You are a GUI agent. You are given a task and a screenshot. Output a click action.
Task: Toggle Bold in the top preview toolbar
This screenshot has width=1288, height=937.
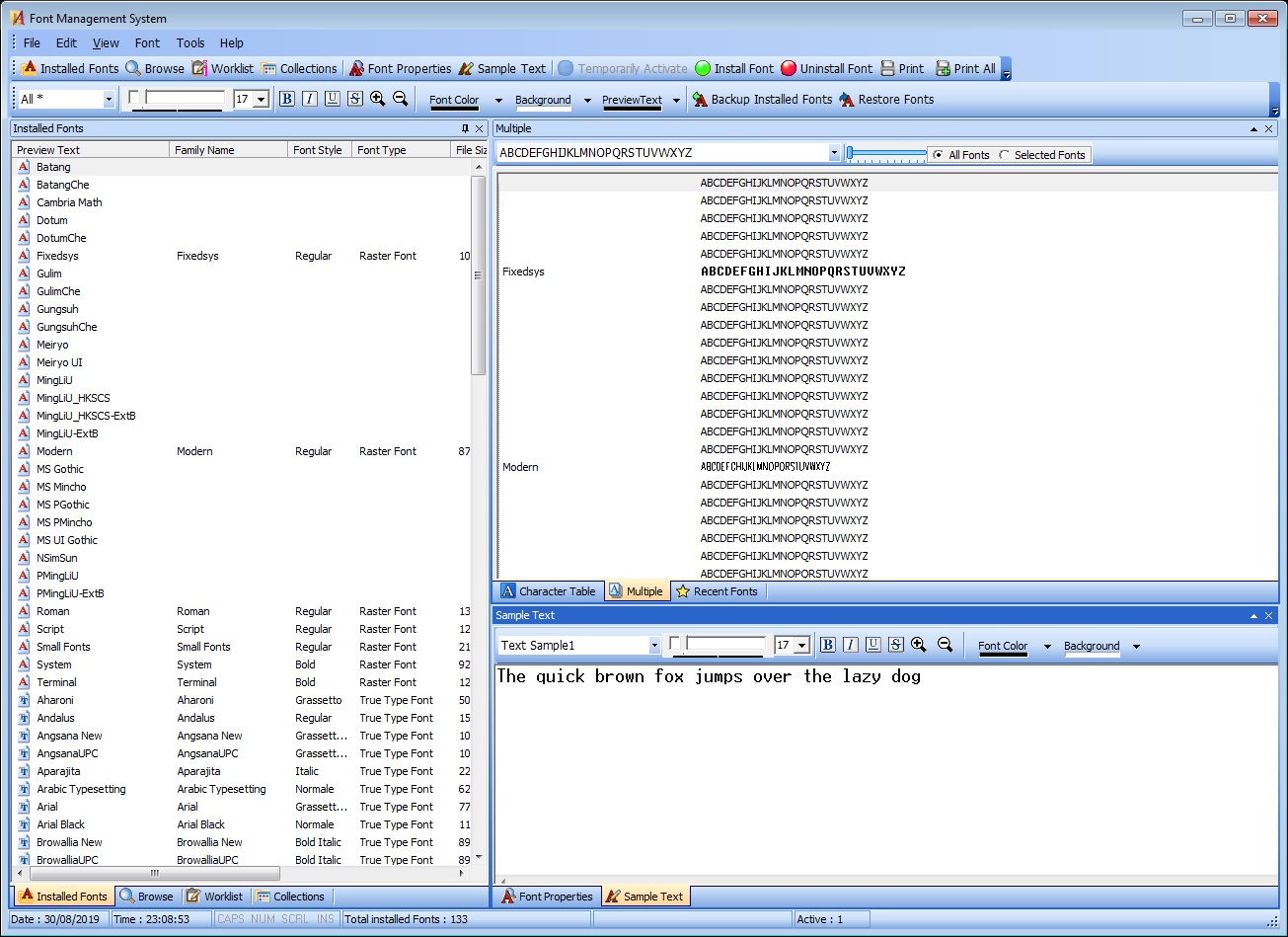[x=286, y=99]
